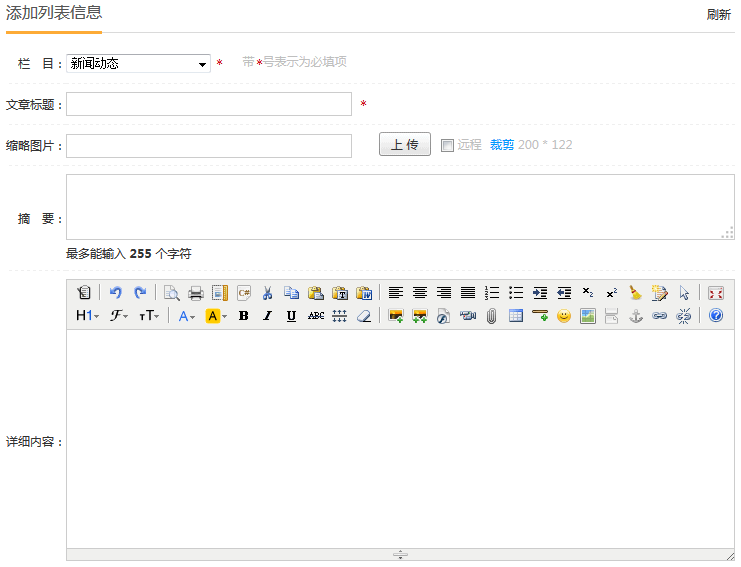
Task: Open the 栏目 dropdown showing 新闻动态
Action: click(138, 64)
